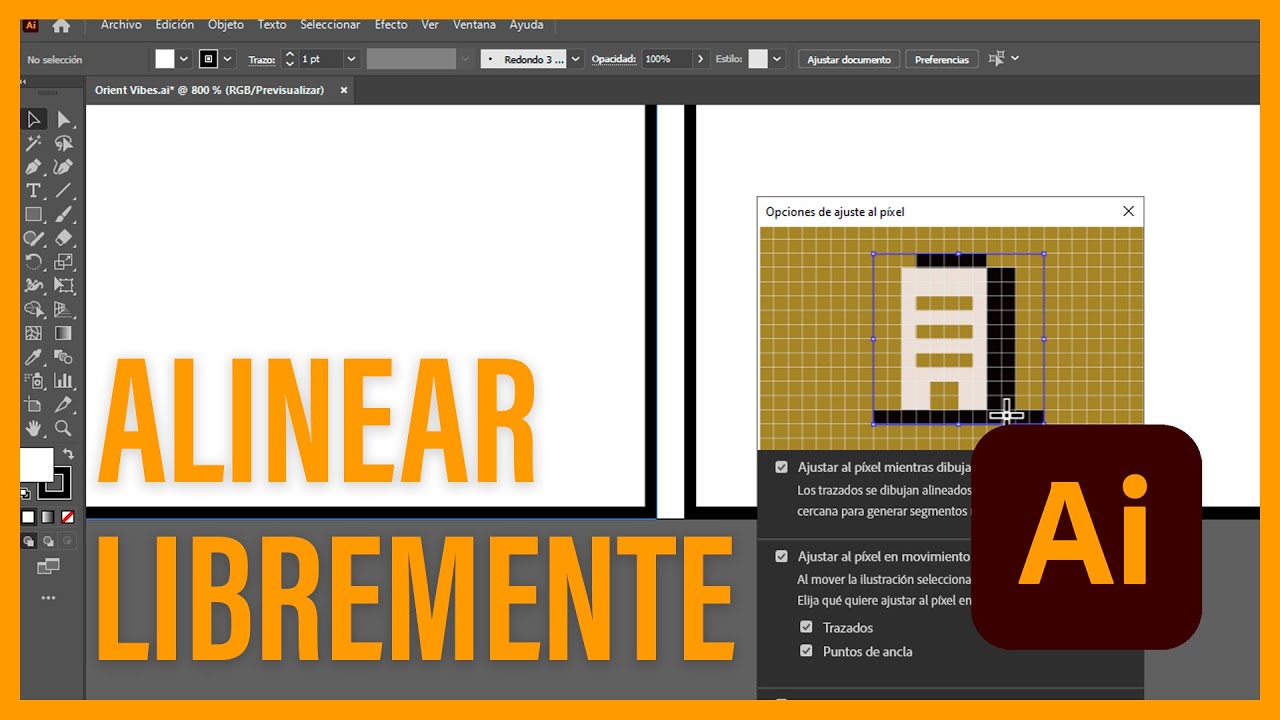The image size is (1280, 720).
Task: Set the Gradient fill mode button
Action: click(48, 517)
